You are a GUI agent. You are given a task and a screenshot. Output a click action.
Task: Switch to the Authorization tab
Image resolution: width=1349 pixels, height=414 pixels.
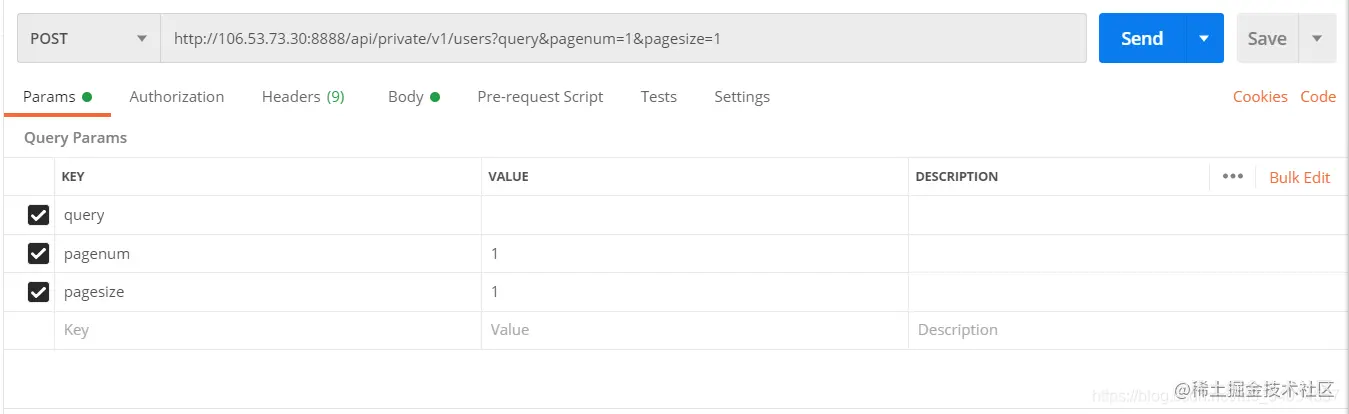[177, 97]
